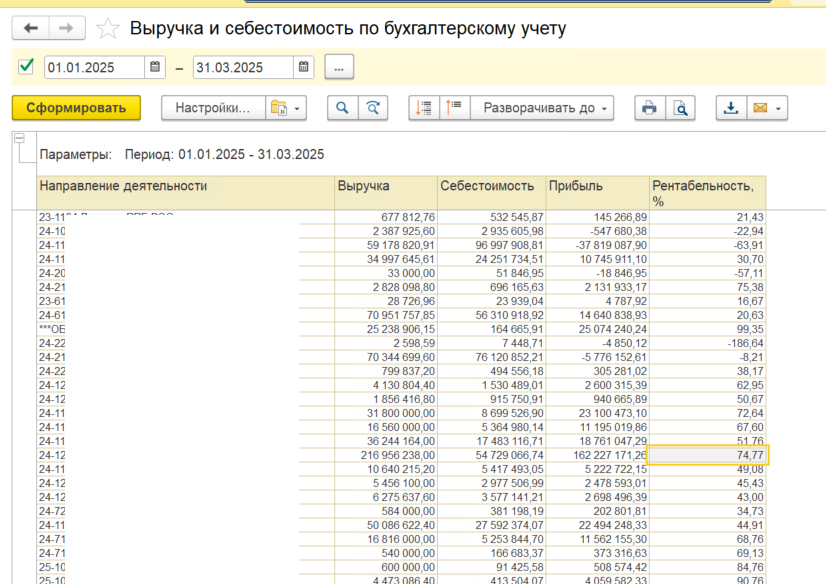Image resolution: width=826 pixels, height=584 pixels.
Task: Click the back navigation arrow
Action: pos(29,28)
